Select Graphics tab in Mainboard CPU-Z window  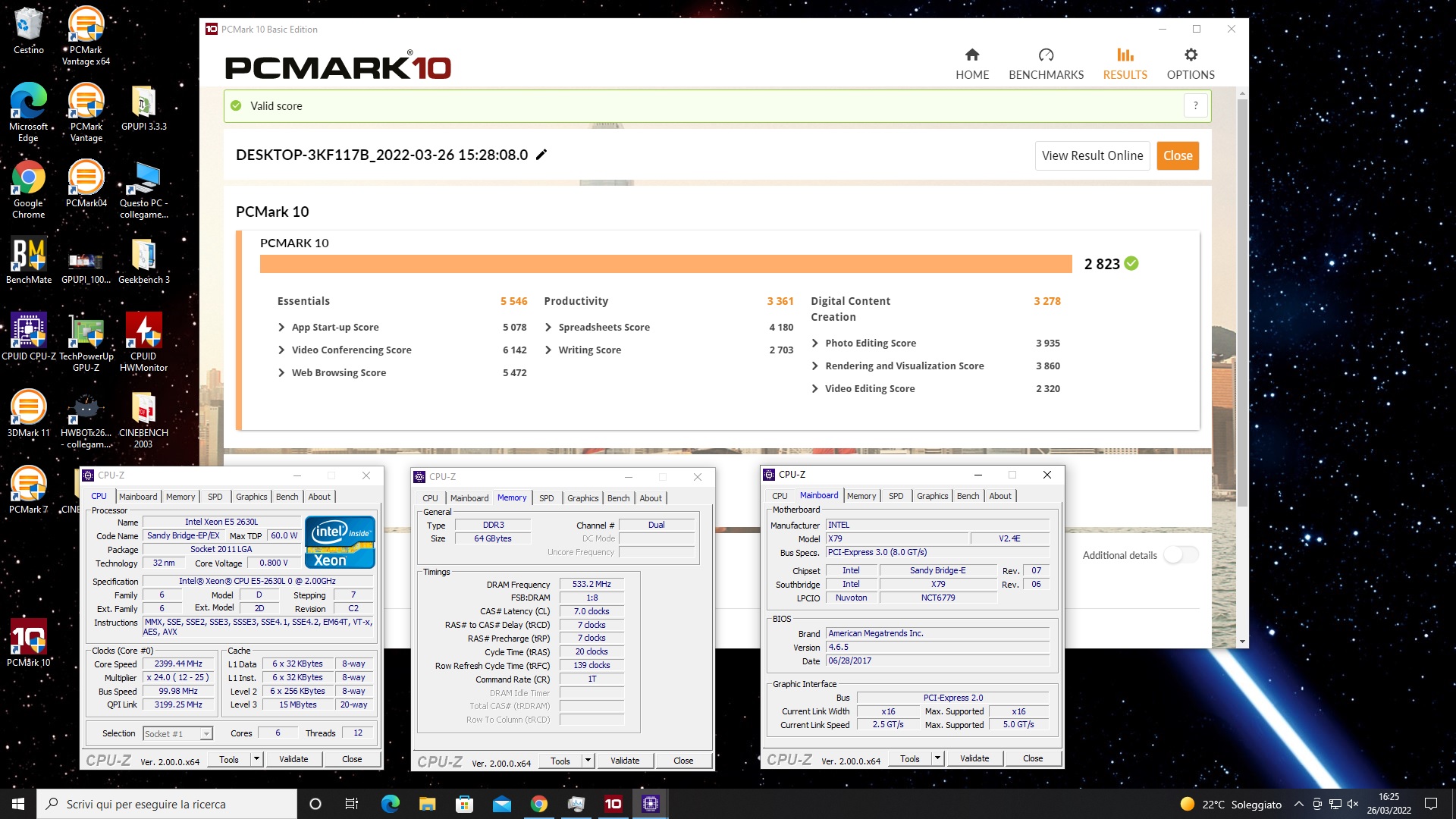(932, 496)
